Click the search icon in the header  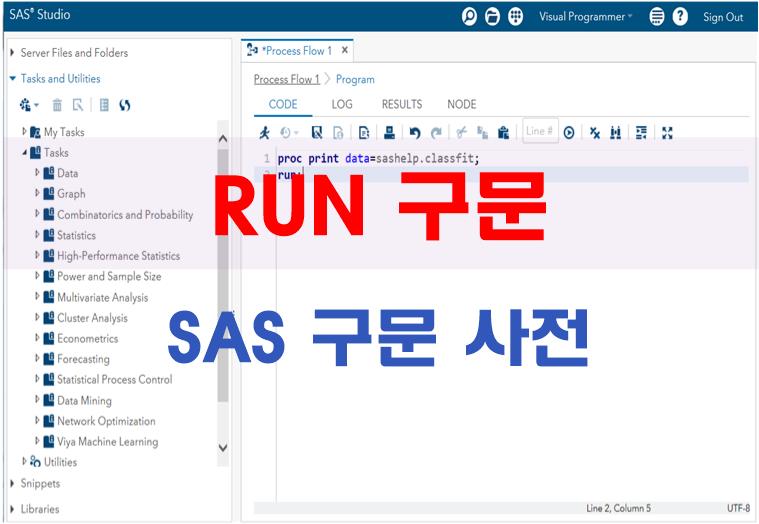469,16
